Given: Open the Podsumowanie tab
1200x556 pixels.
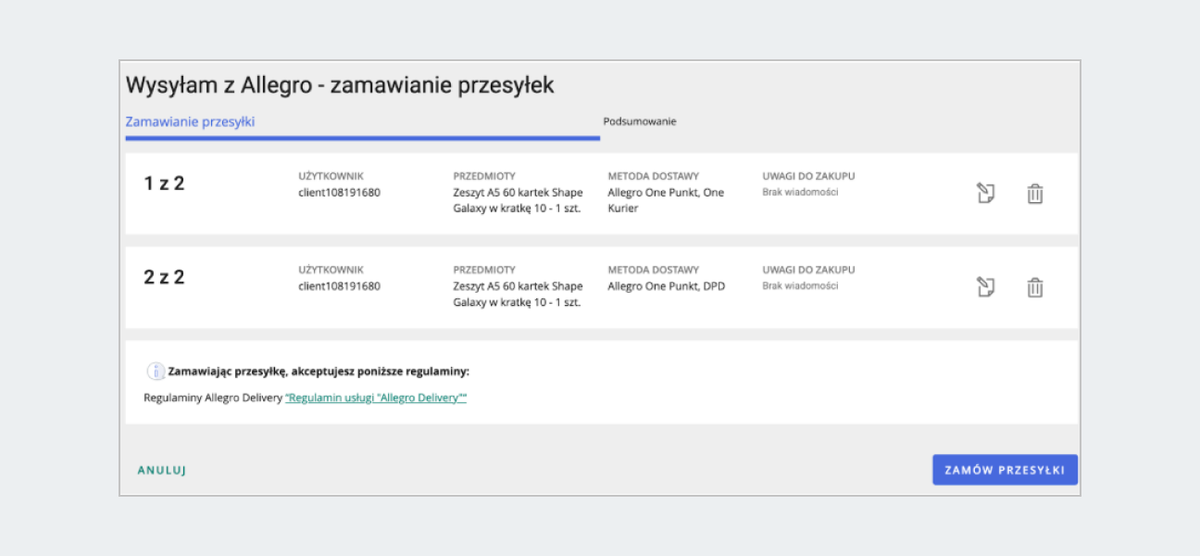Looking at the screenshot, I should 640,122.
